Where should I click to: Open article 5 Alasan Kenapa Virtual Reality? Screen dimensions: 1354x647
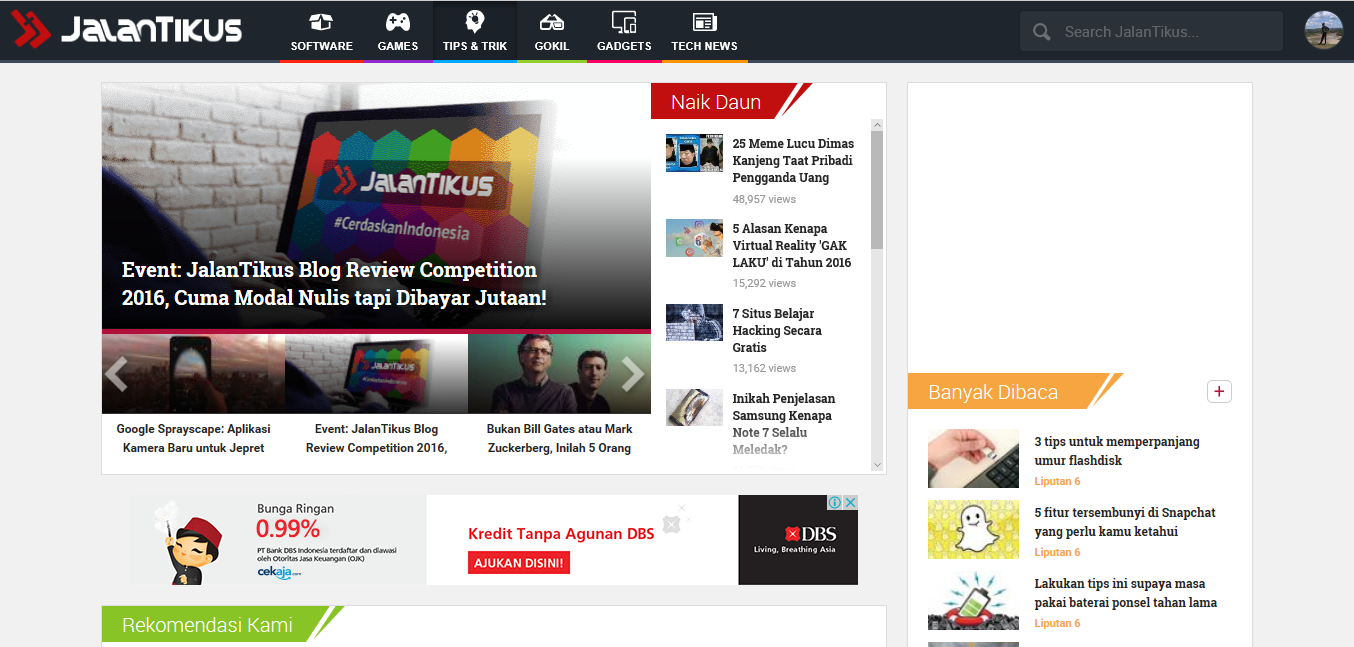(x=792, y=245)
